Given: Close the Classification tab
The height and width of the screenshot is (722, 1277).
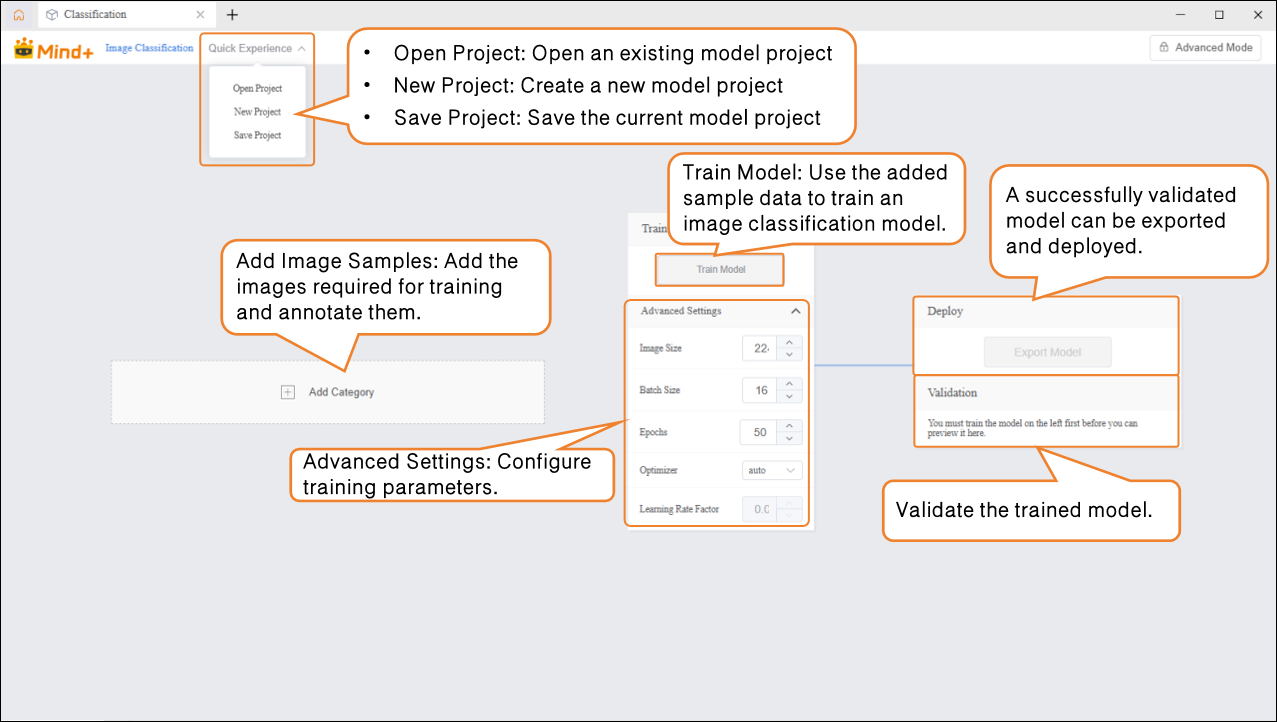Looking at the screenshot, I should click(x=201, y=15).
